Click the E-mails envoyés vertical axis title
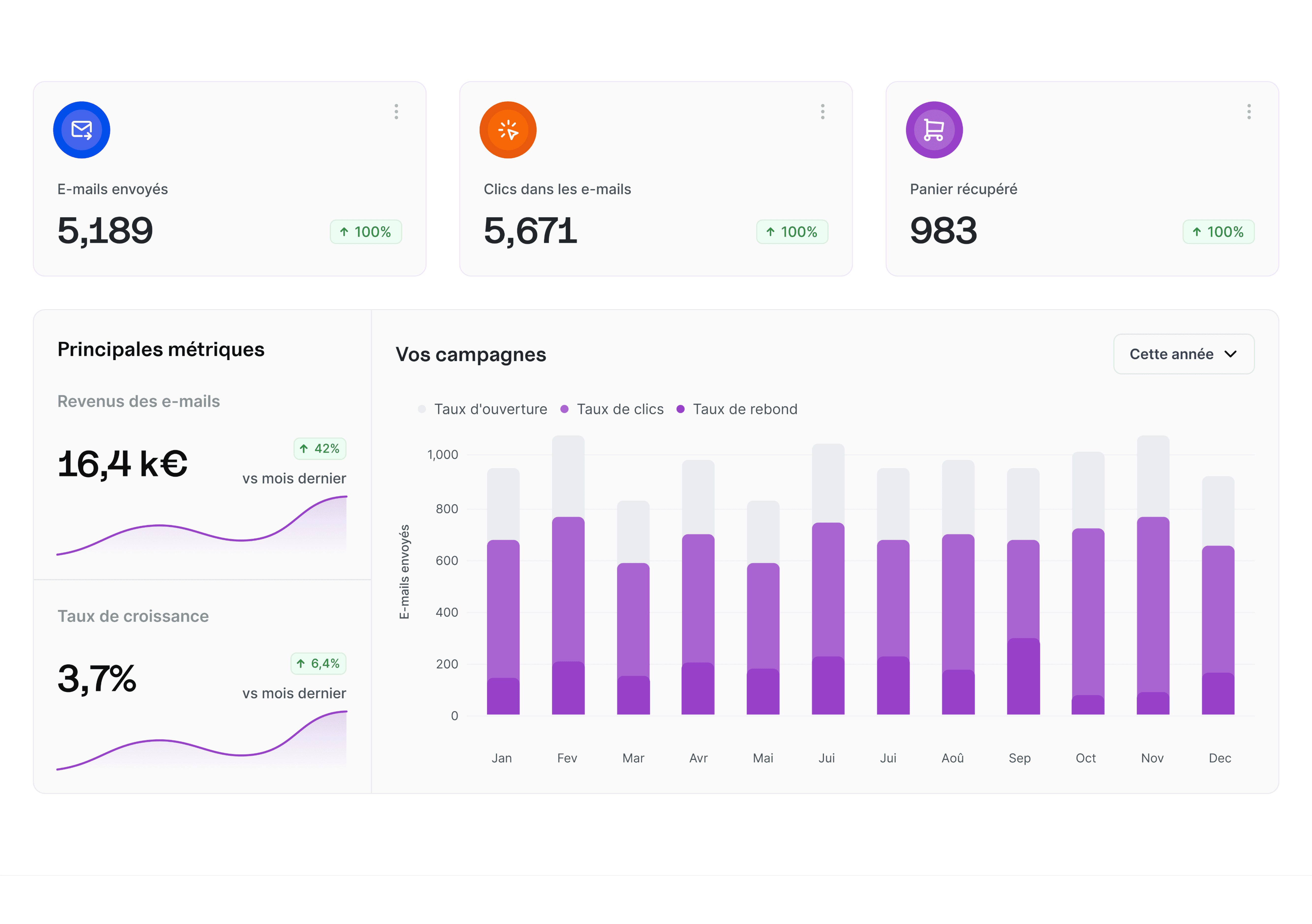The height and width of the screenshot is (924, 1312). point(405,572)
